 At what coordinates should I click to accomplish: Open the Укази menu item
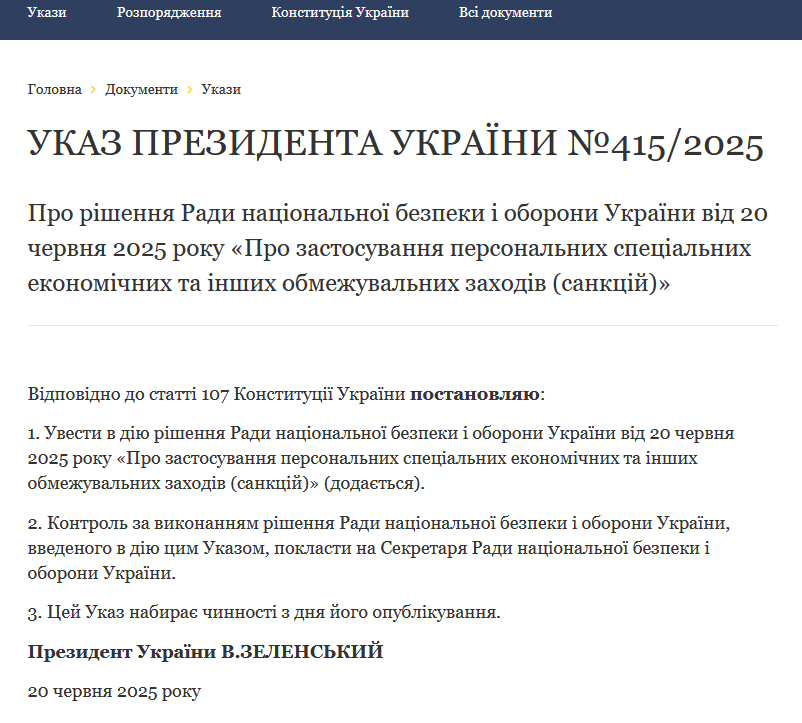click(47, 13)
